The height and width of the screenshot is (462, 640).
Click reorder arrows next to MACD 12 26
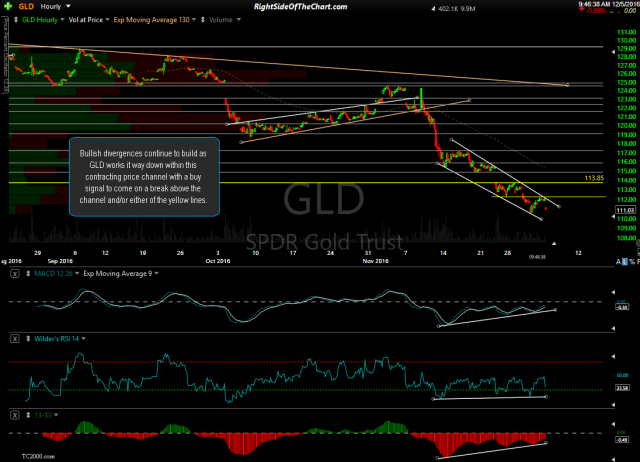[x=28, y=273]
